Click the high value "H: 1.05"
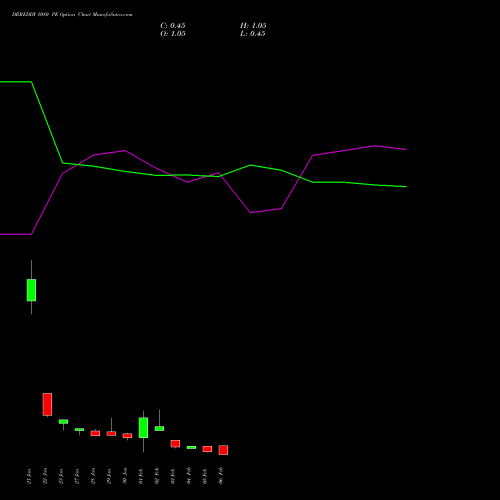500x500 pixels. pos(253,26)
